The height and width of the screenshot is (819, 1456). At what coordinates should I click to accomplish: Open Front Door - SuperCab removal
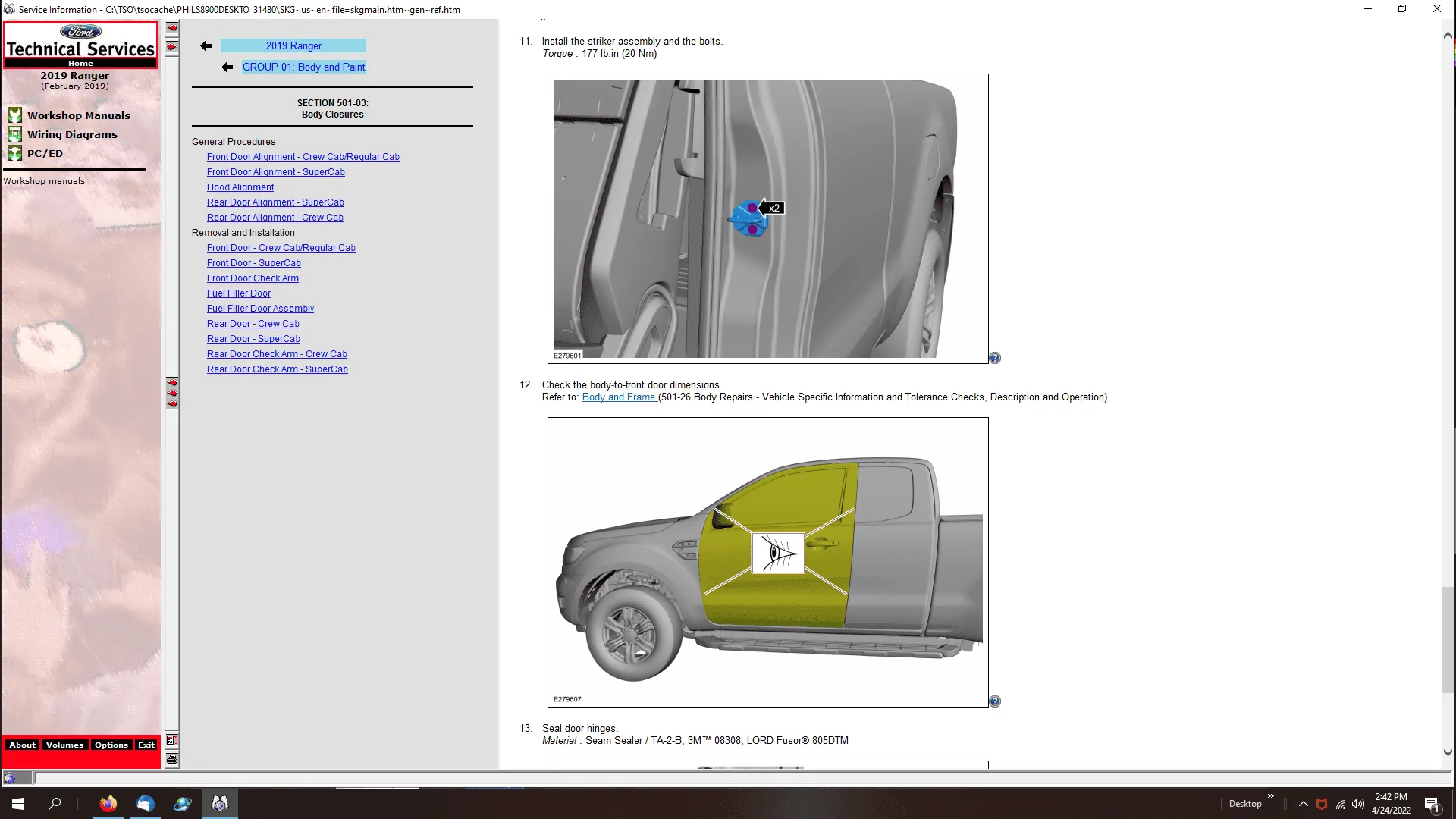254,263
